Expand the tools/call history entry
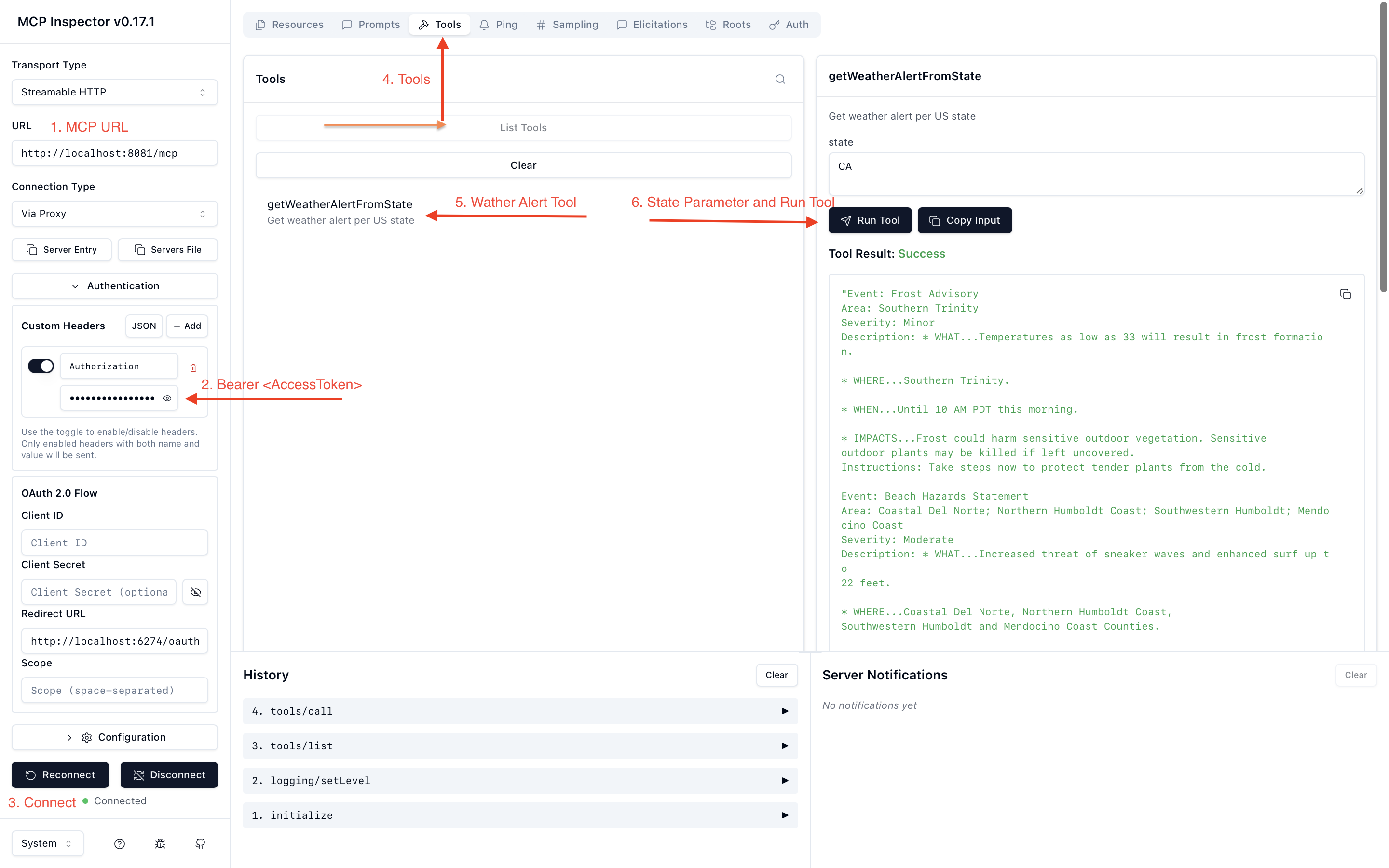The width and height of the screenshot is (1389, 868). pyautogui.click(x=785, y=711)
